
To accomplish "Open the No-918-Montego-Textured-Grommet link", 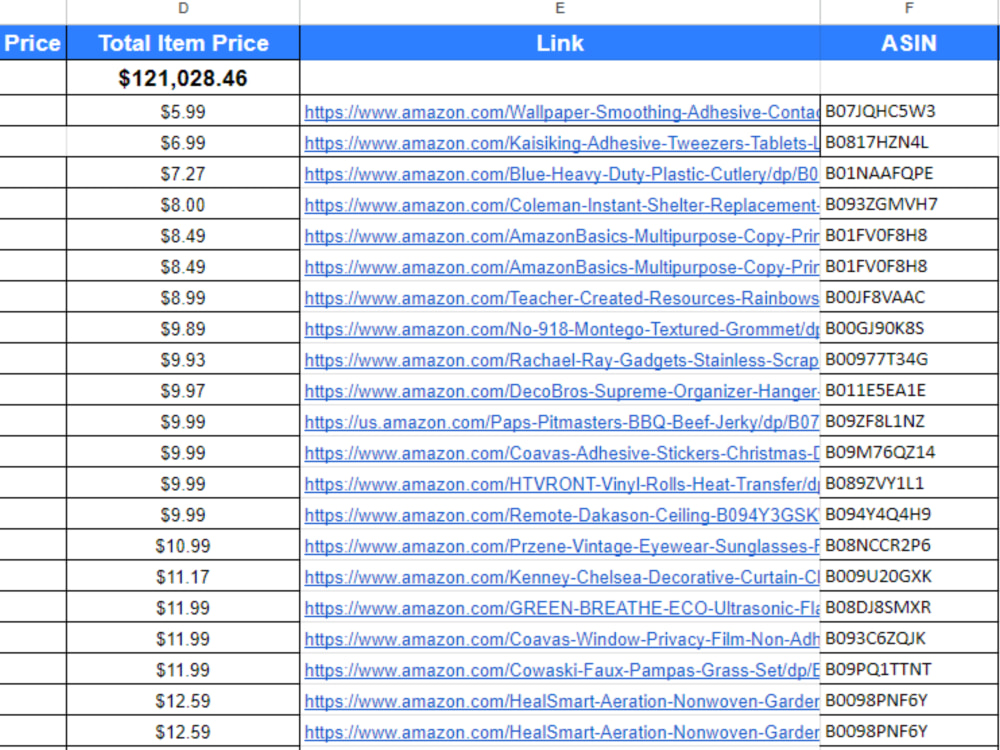I will 562,329.
